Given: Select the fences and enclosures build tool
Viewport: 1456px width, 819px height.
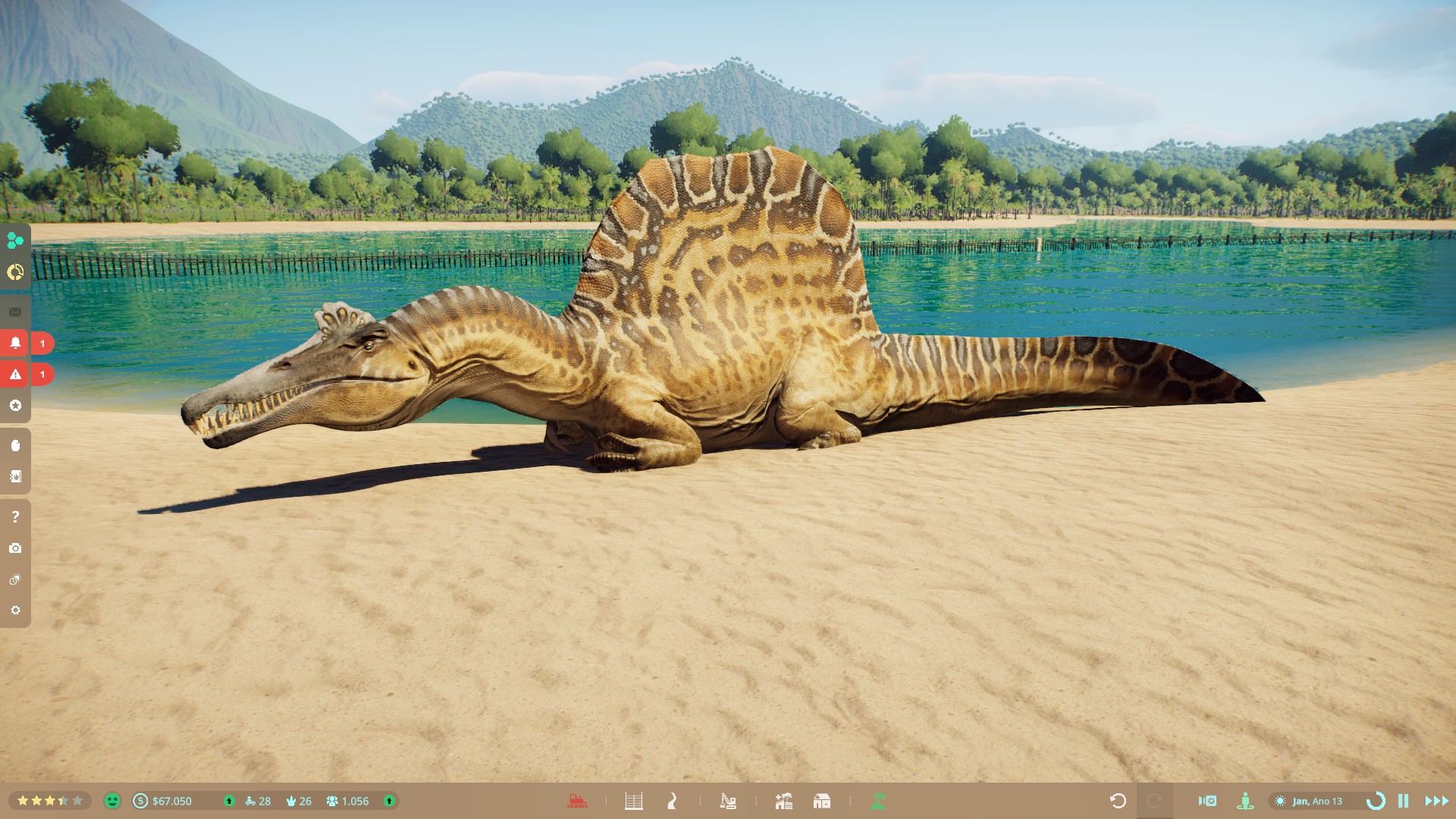Looking at the screenshot, I should 634,801.
